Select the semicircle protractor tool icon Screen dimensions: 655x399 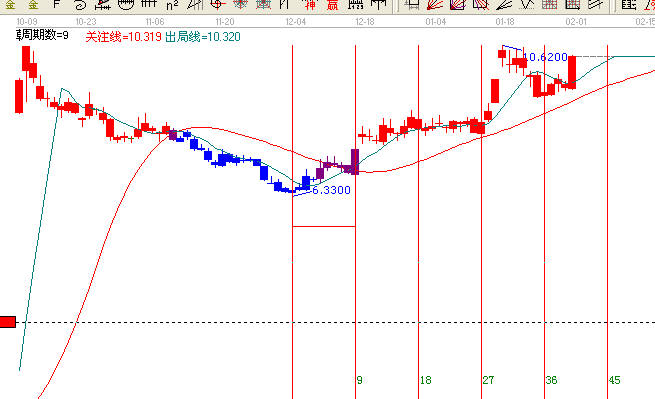pos(126,5)
